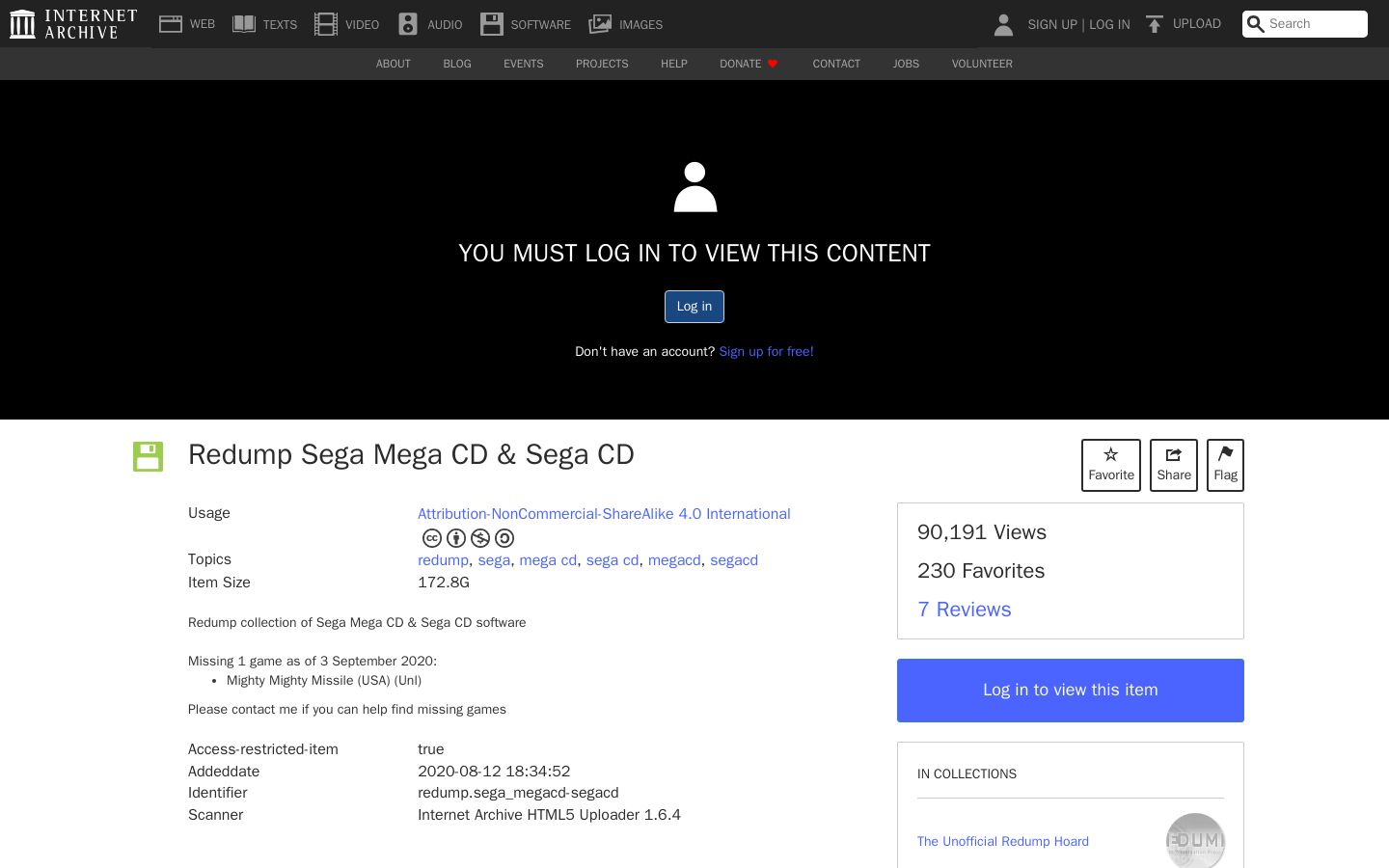Click the Web nav label
The width and height of the screenshot is (1389, 868).
click(203, 24)
